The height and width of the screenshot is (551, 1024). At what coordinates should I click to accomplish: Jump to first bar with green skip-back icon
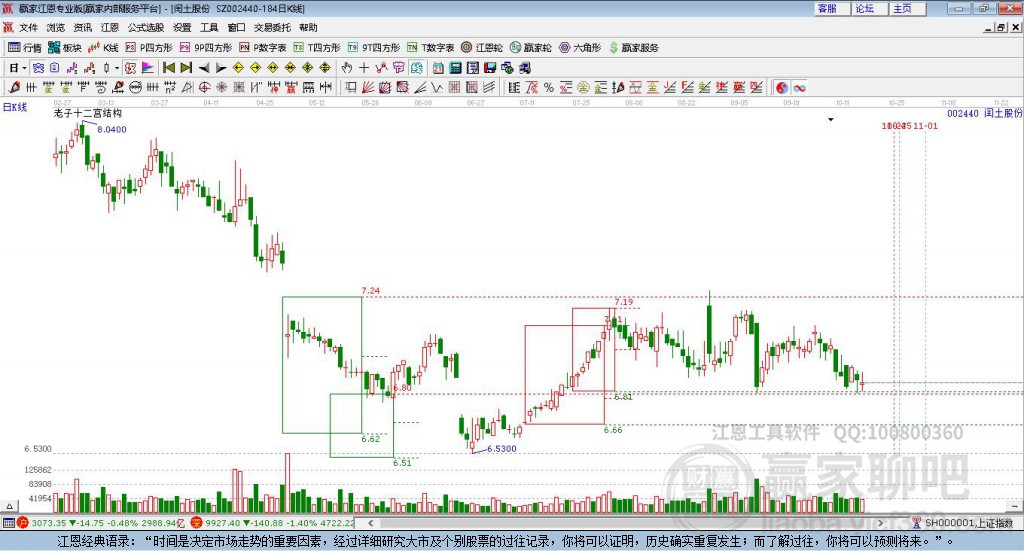coord(169,68)
